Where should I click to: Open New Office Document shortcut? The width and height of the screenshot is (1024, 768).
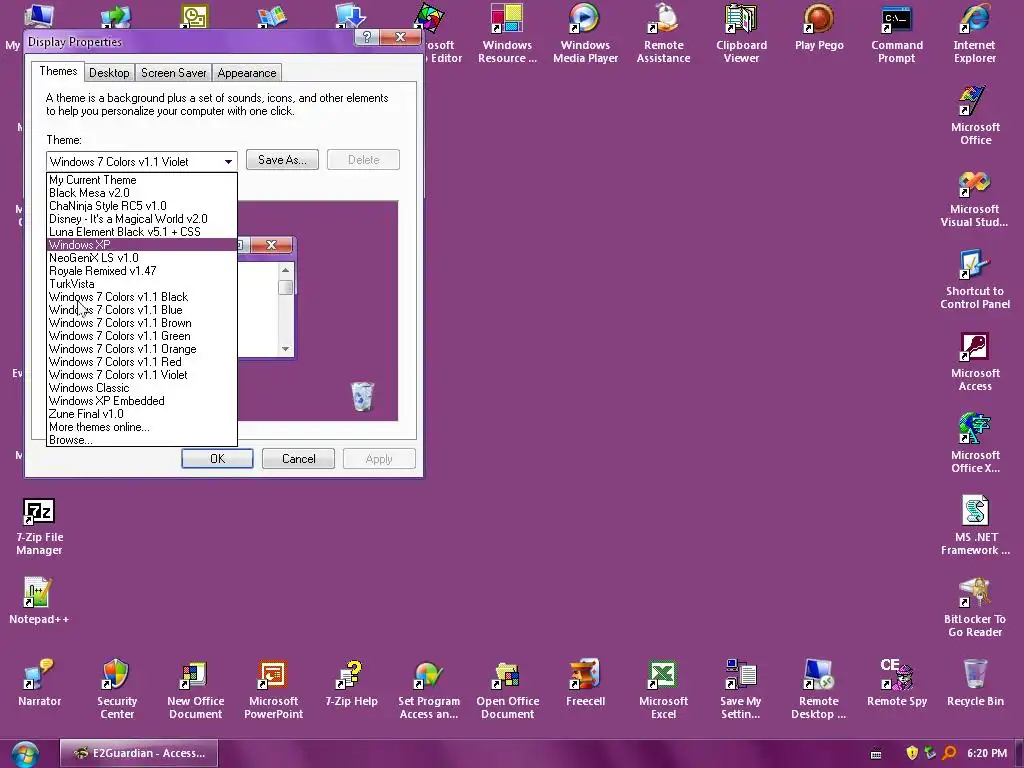(195, 690)
